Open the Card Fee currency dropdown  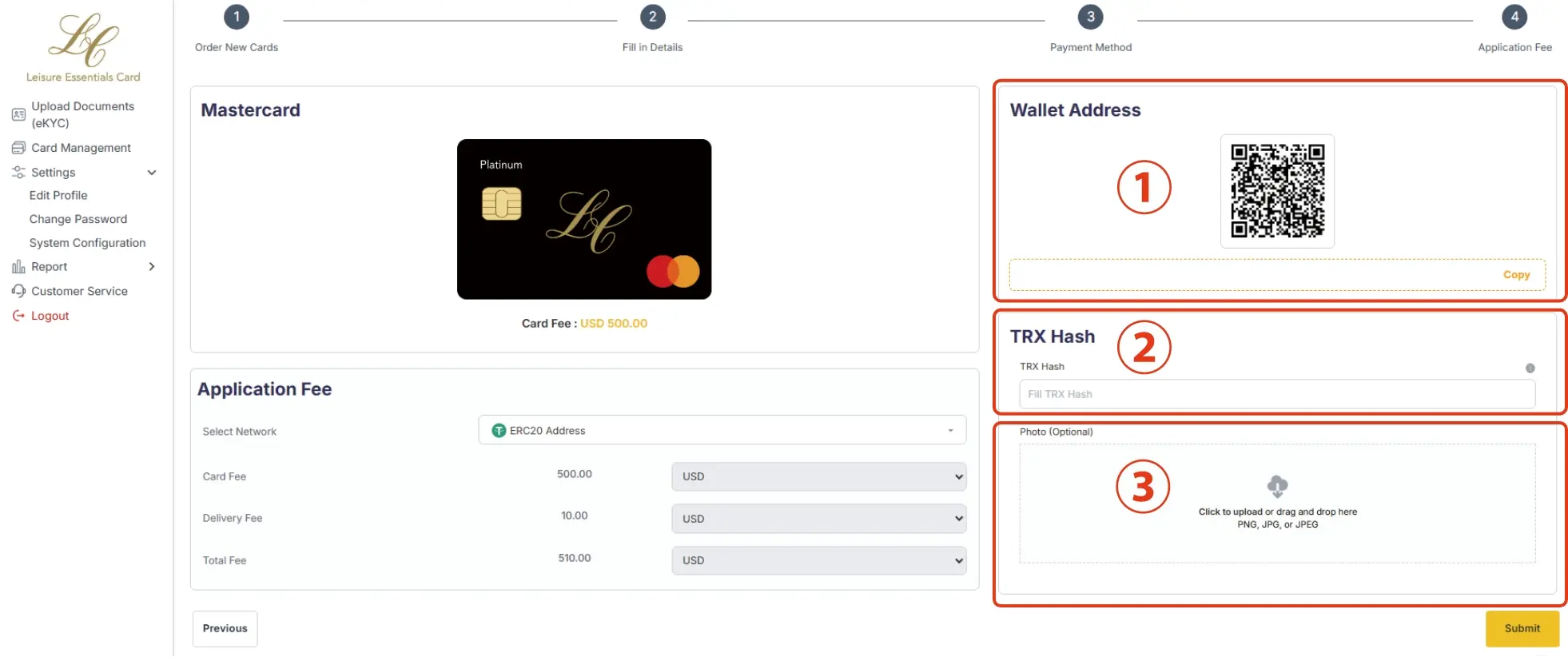818,476
